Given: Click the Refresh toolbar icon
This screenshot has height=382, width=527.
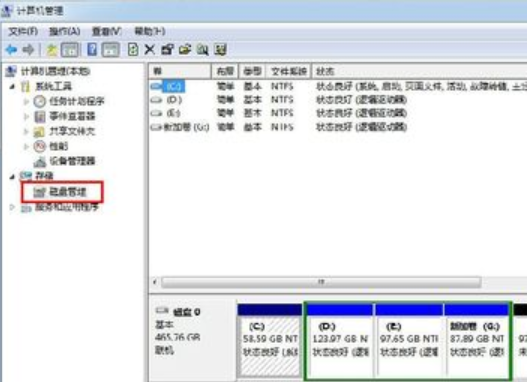Looking at the screenshot, I should pyautogui.click(x=133, y=50).
